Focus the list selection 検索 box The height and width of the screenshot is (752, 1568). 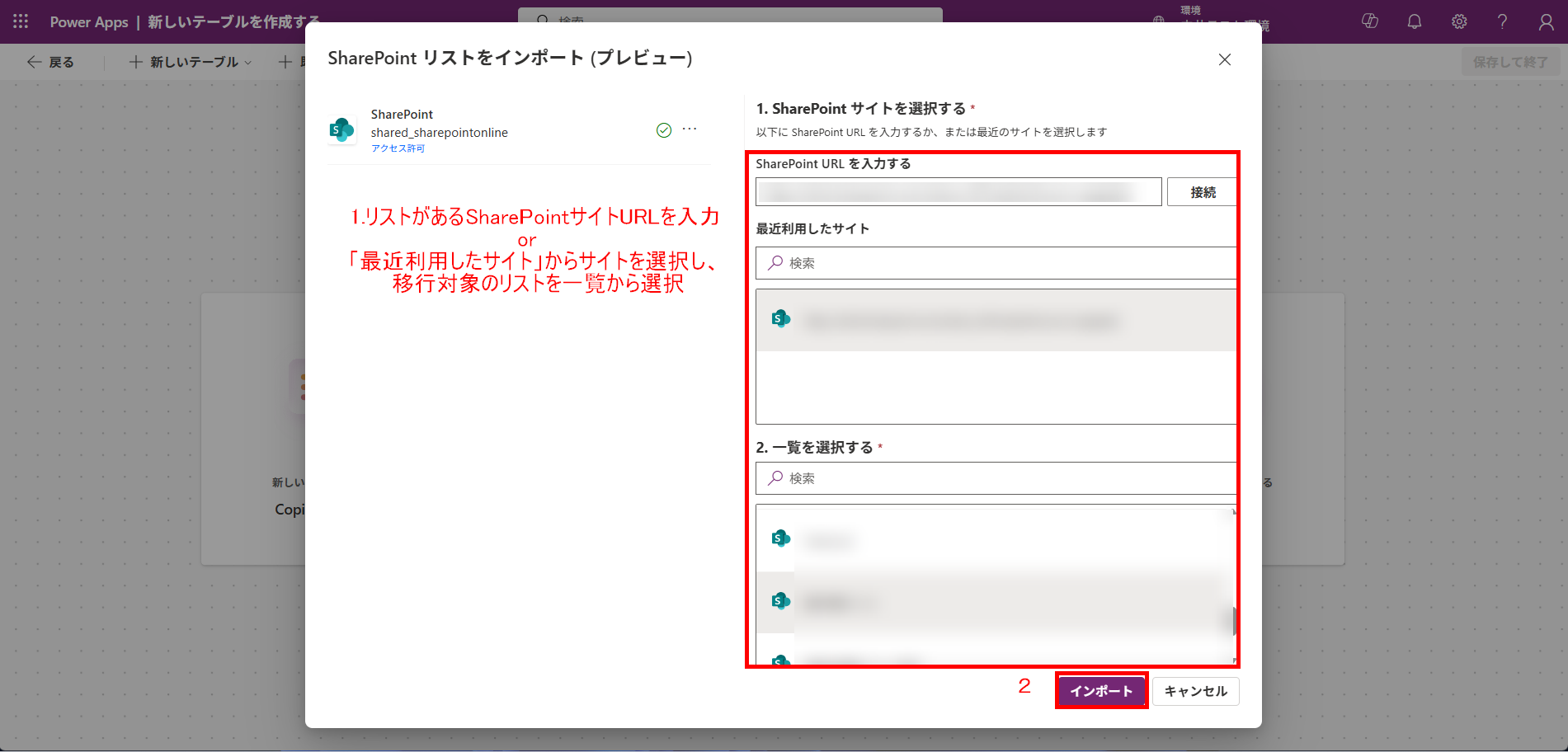point(996,478)
